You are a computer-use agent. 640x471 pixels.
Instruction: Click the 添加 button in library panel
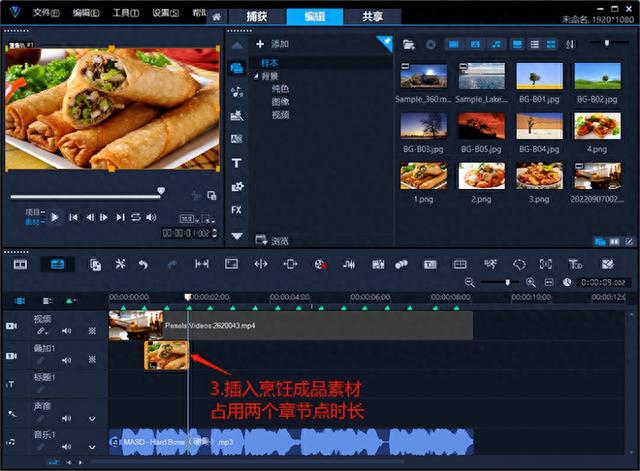coord(272,44)
